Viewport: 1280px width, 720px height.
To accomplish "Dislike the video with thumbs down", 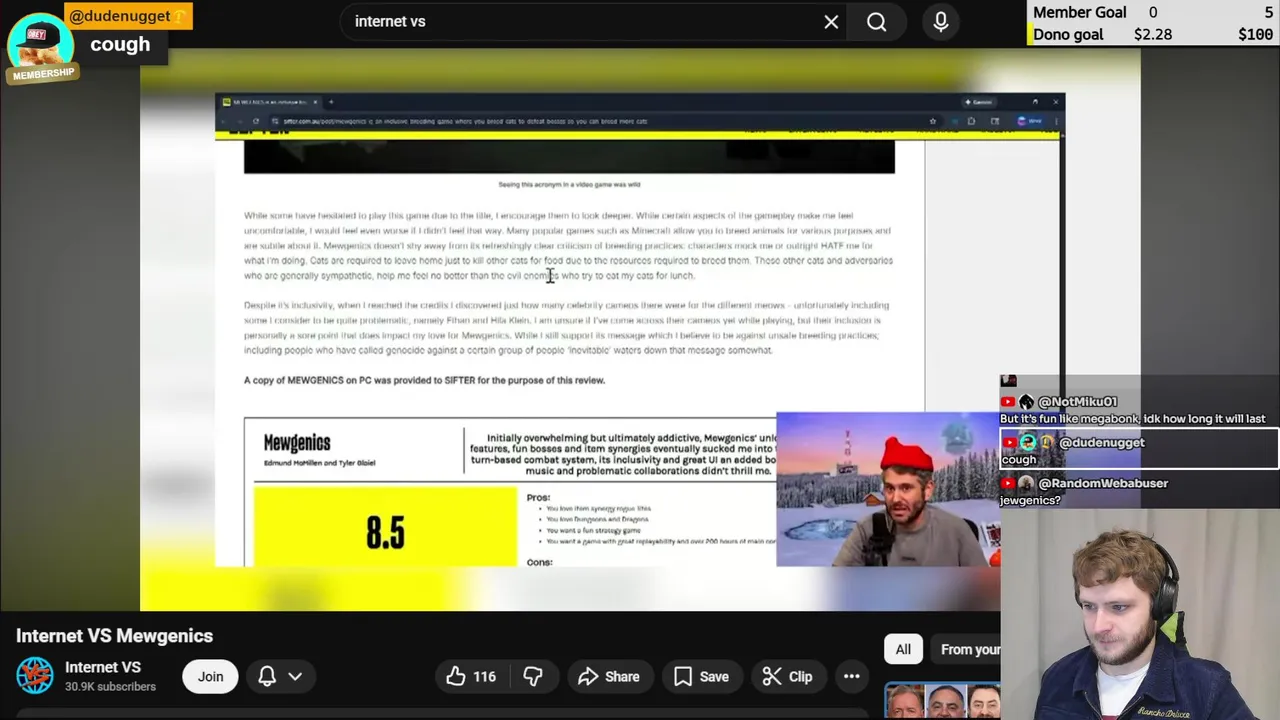I will (x=533, y=677).
